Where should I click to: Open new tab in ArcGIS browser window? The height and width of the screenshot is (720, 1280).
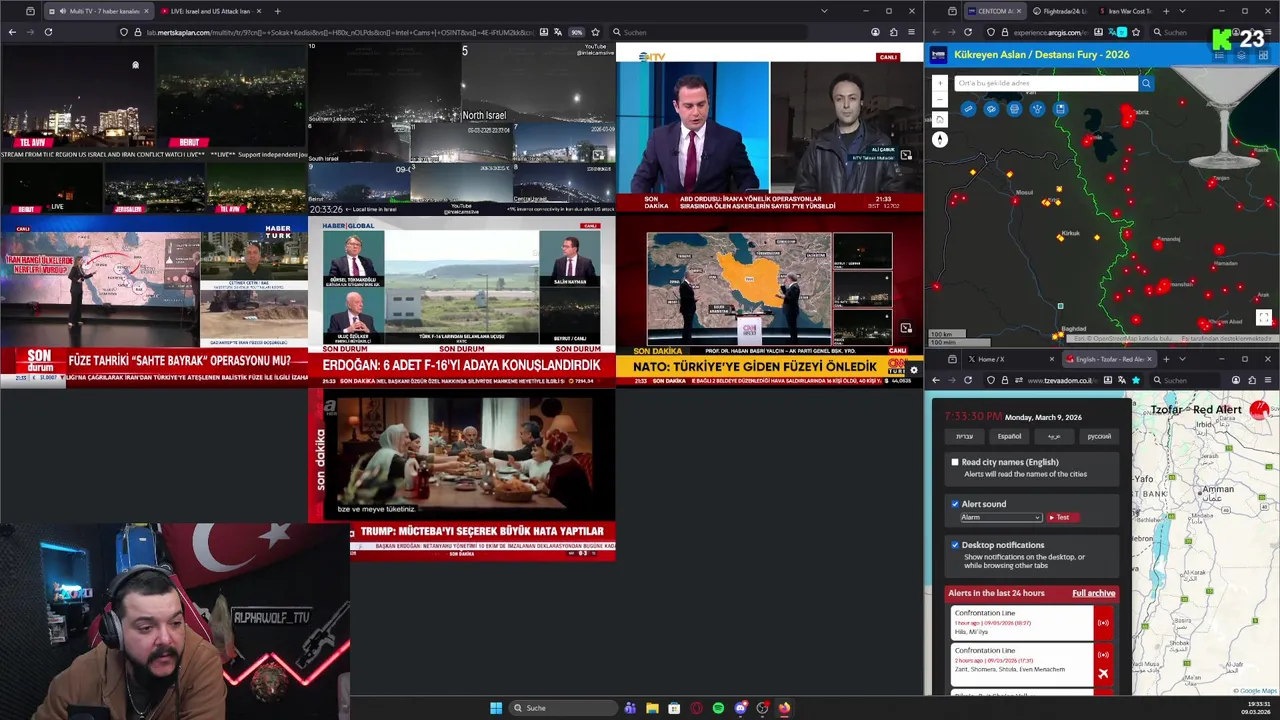[1166, 11]
